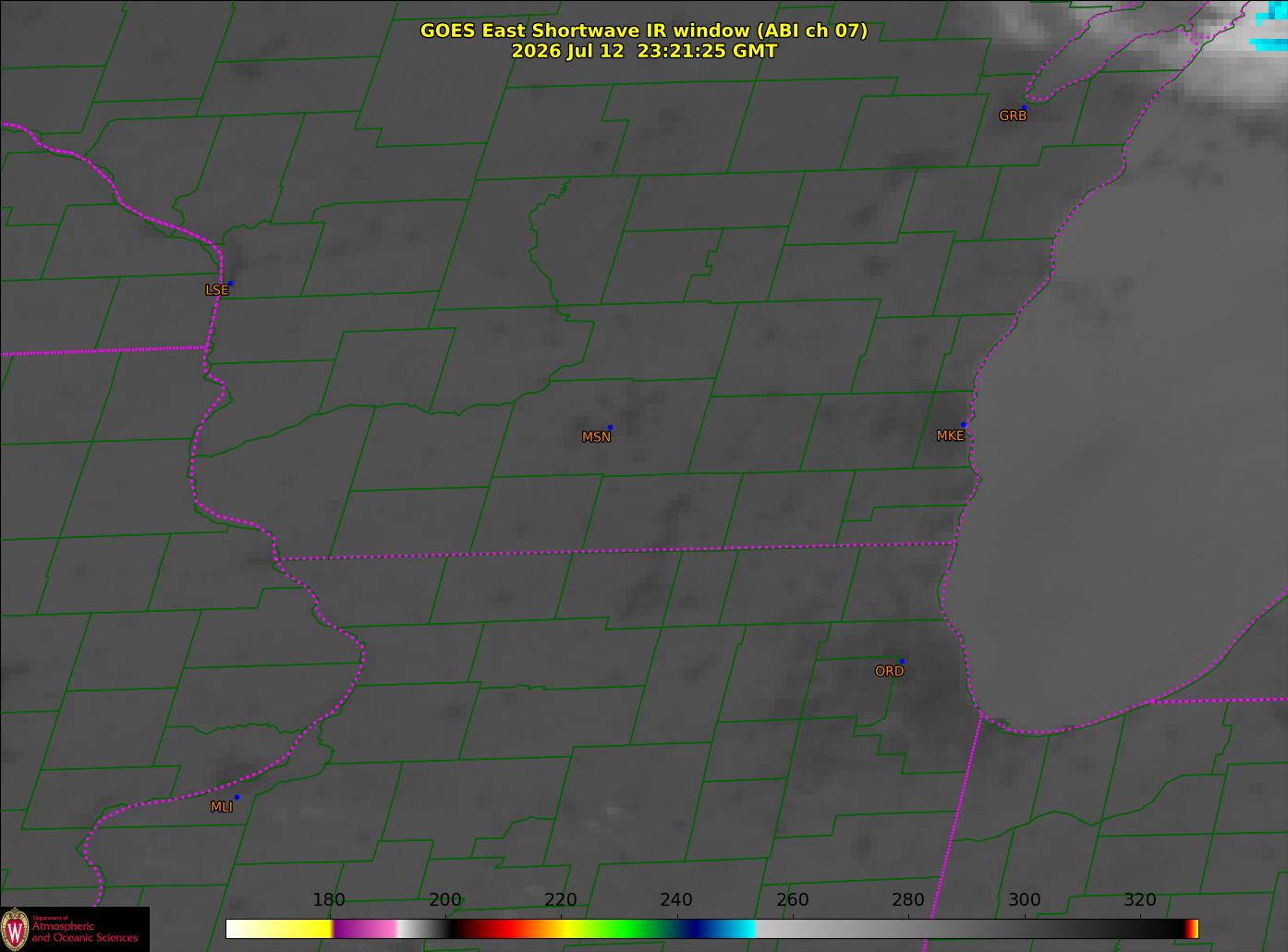Click the 300 tick label on the scale
This screenshot has width=1288, height=952.
1024,900
